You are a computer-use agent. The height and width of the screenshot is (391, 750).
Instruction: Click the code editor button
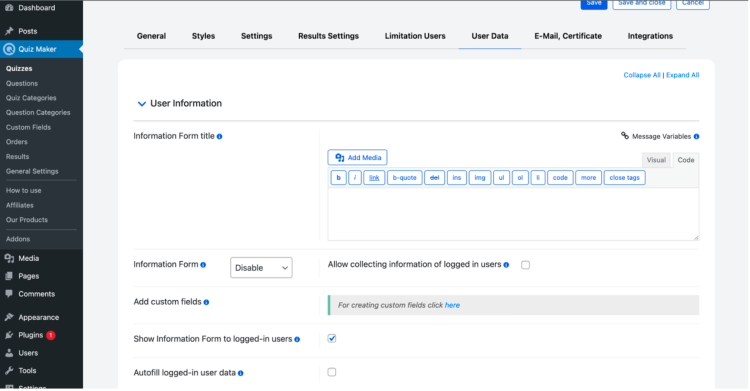[x=560, y=178]
